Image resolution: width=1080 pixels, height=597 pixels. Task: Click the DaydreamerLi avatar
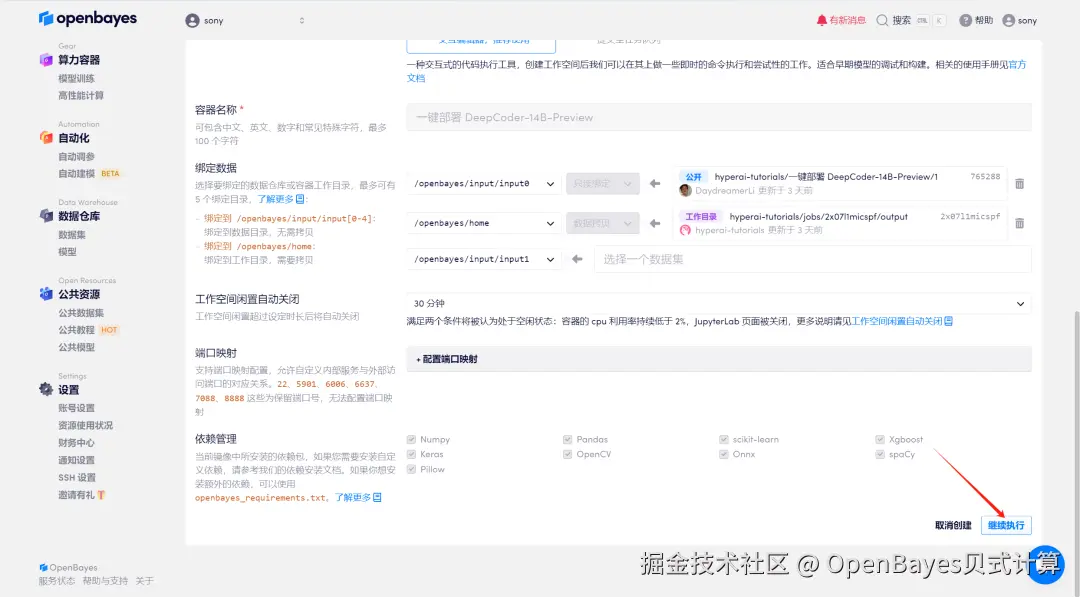[685, 191]
